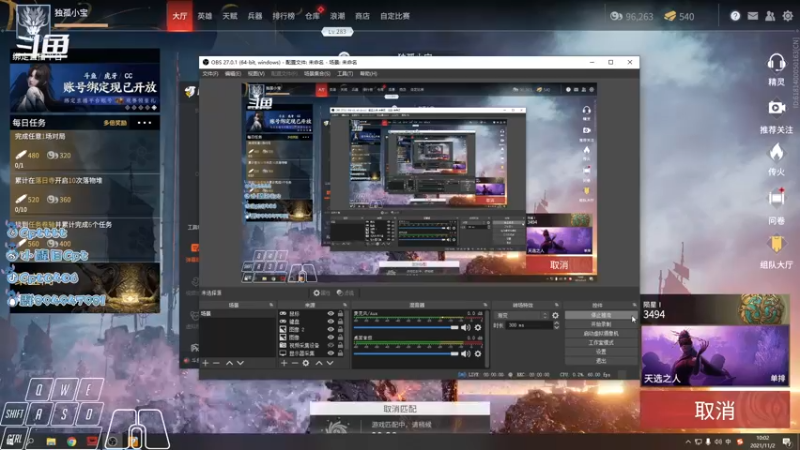Switch to game 英雄 tab
This screenshot has height=450, width=800.
(205, 16)
